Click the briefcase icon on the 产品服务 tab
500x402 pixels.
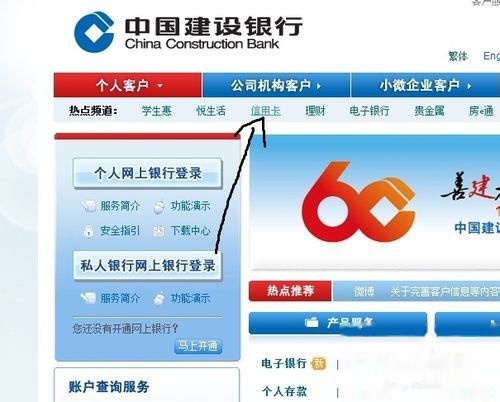[x=312, y=322]
